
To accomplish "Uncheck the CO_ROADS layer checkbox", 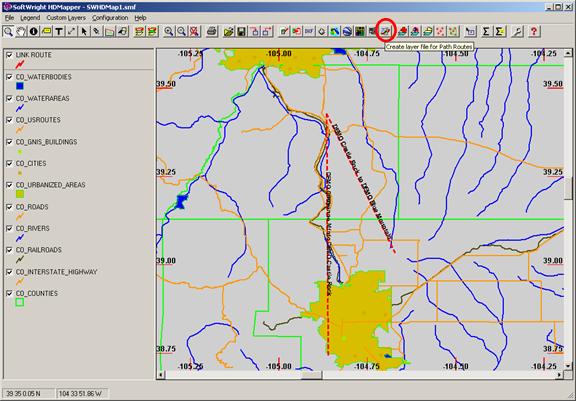I will [x=10, y=207].
